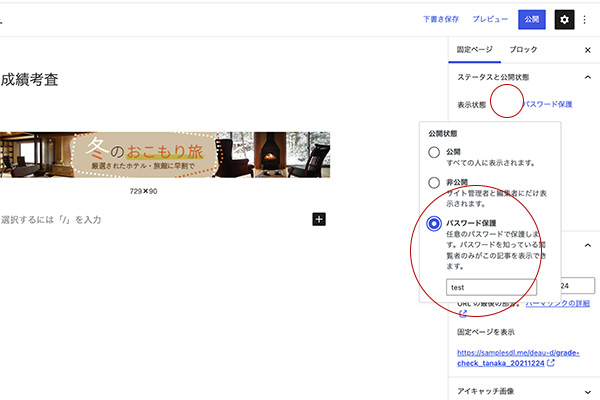Screen dimensions: 600x400
Task: Close the settings sidebar
Action: pyautogui.click(x=587, y=49)
